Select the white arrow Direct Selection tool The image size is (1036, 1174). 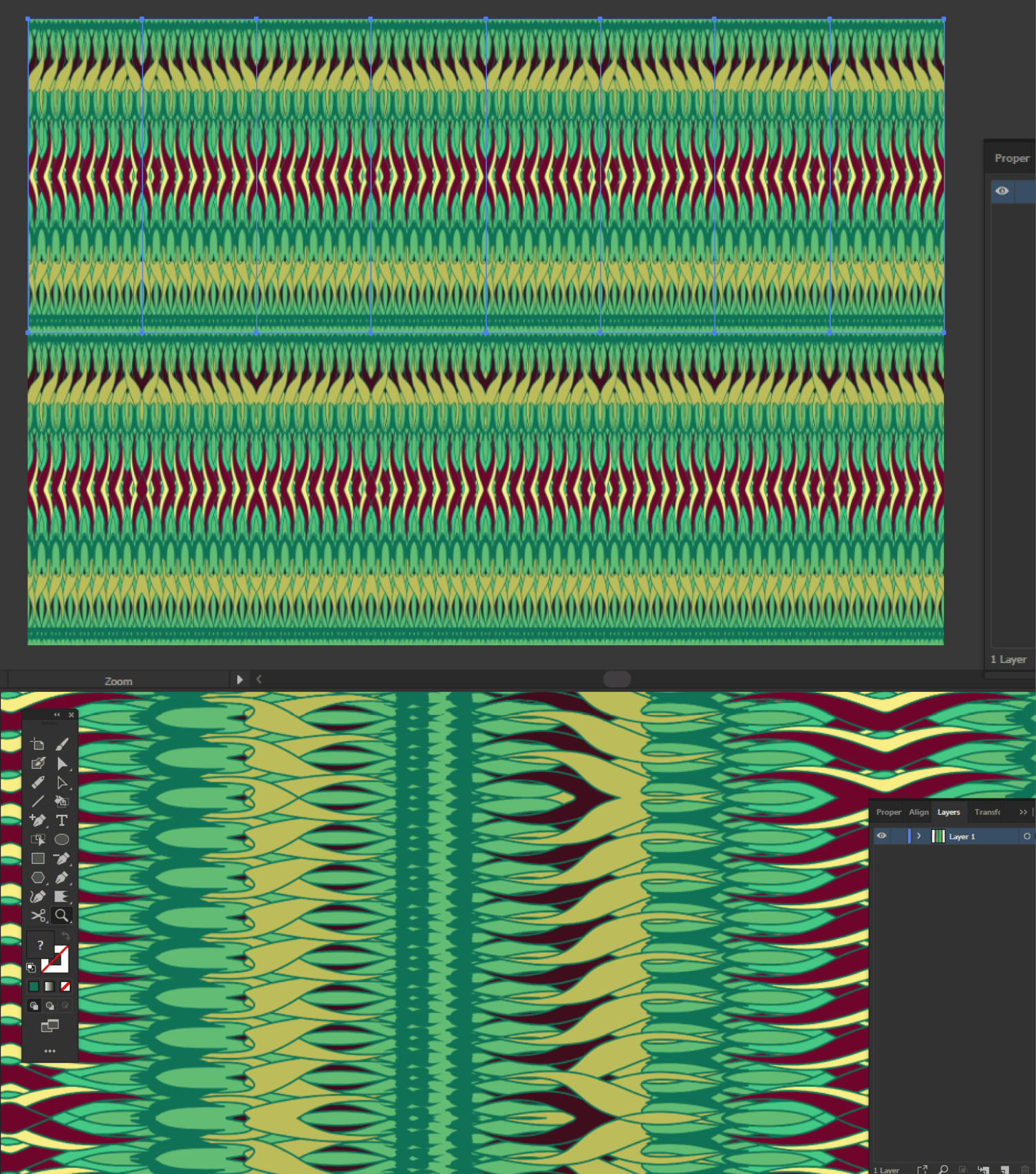pos(61,782)
